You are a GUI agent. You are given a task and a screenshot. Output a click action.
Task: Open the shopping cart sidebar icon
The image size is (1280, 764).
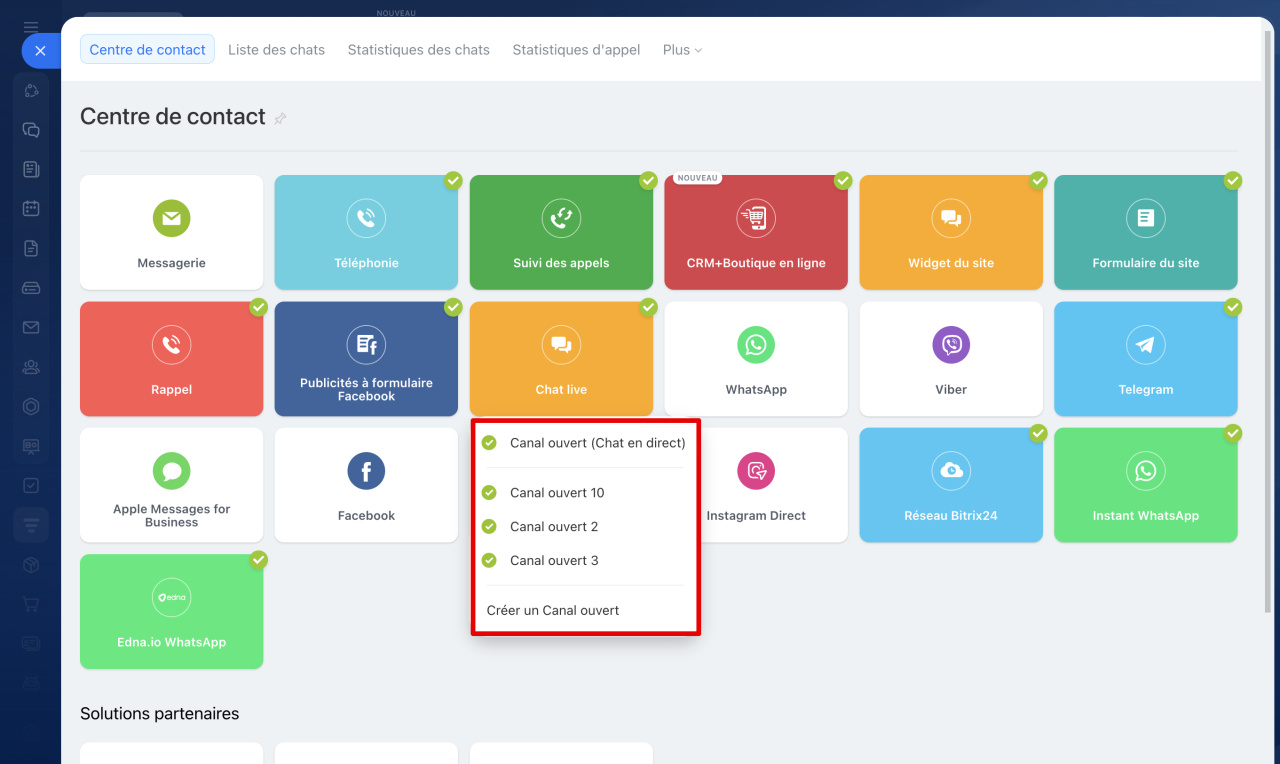[x=31, y=604]
